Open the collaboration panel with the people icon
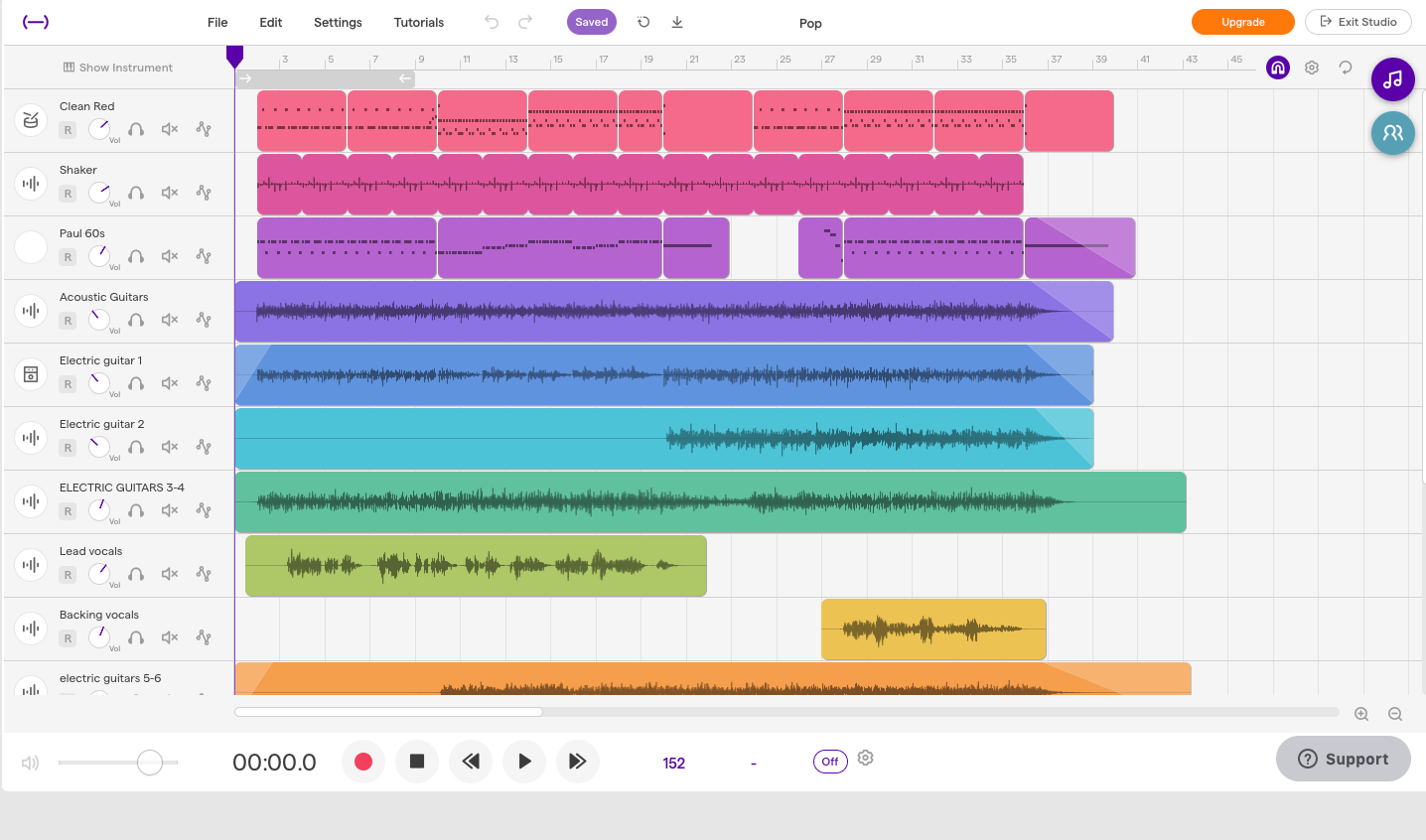The image size is (1426, 840). click(1392, 132)
